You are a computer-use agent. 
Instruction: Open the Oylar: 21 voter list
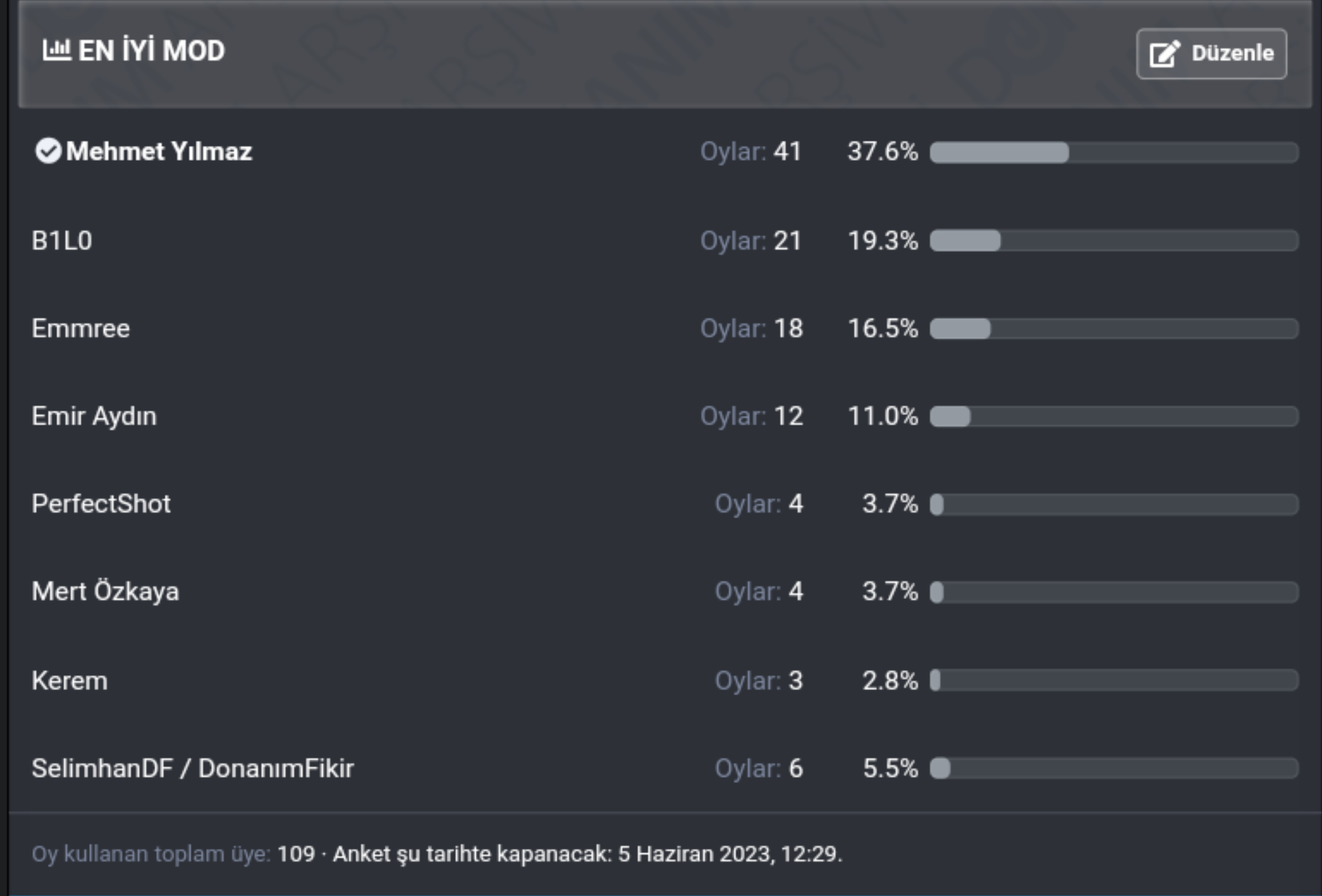tap(751, 241)
